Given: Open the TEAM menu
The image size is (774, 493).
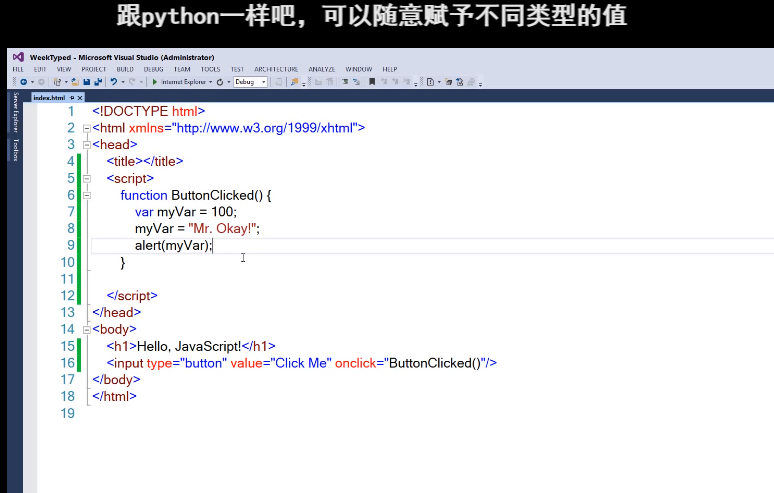Looking at the screenshot, I should tap(182, 70).
